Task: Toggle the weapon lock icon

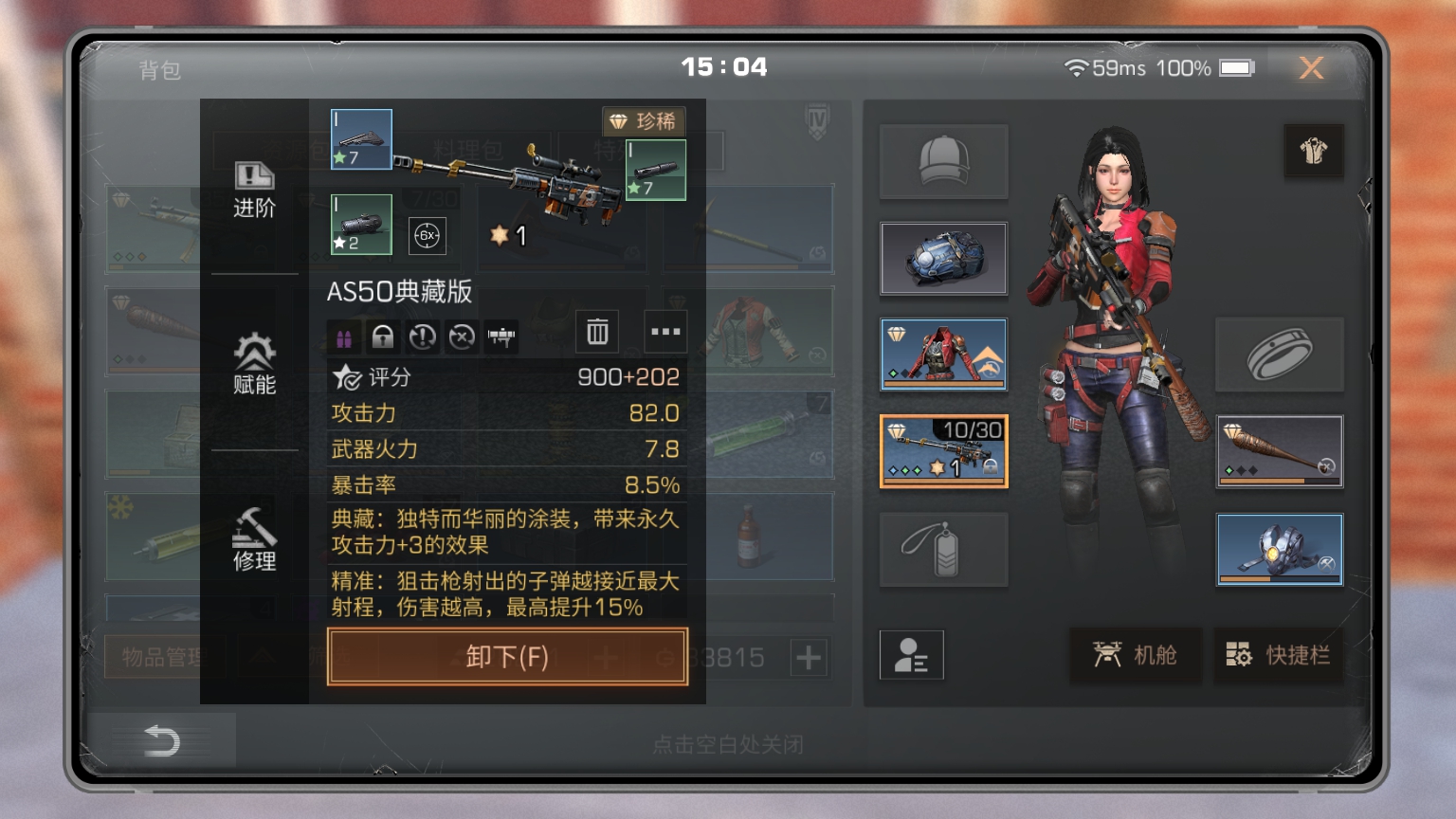Action: pyautogui.click(x=382, y=337)
